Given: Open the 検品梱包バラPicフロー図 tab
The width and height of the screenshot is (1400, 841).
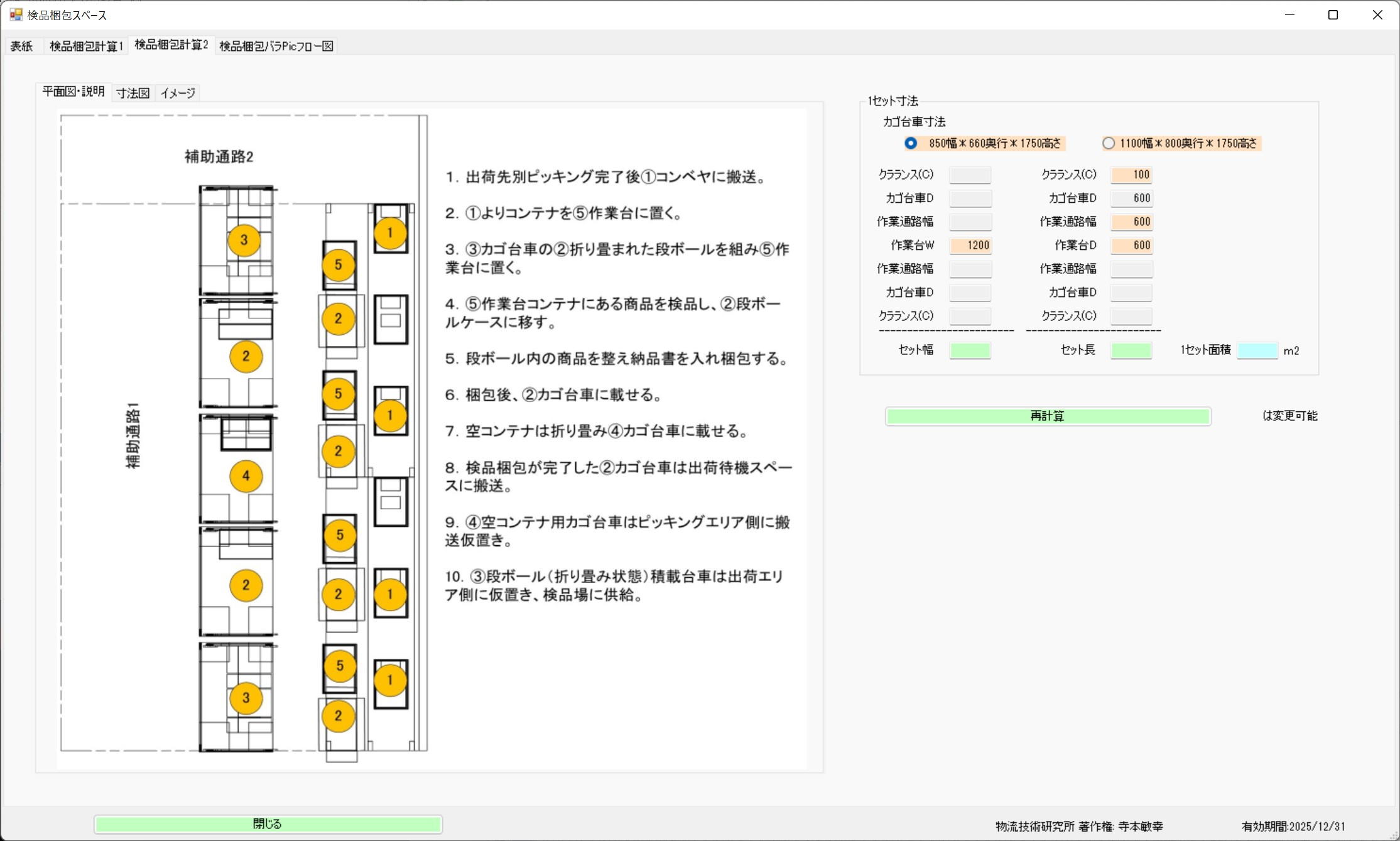Looking at the screenshot, I should coord(276,46).
